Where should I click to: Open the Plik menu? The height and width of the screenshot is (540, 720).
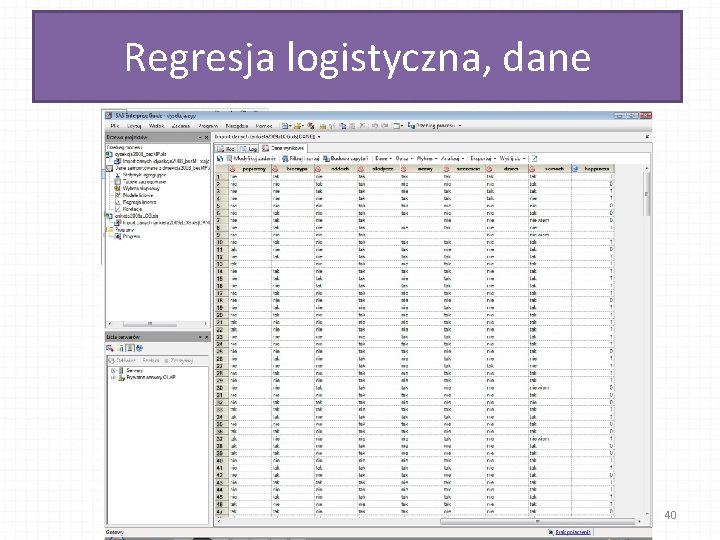pos(115,125)
